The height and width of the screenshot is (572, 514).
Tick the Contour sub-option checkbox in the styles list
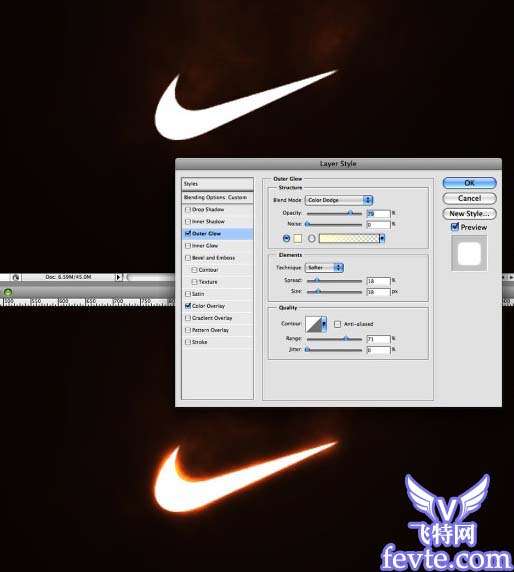194,270
